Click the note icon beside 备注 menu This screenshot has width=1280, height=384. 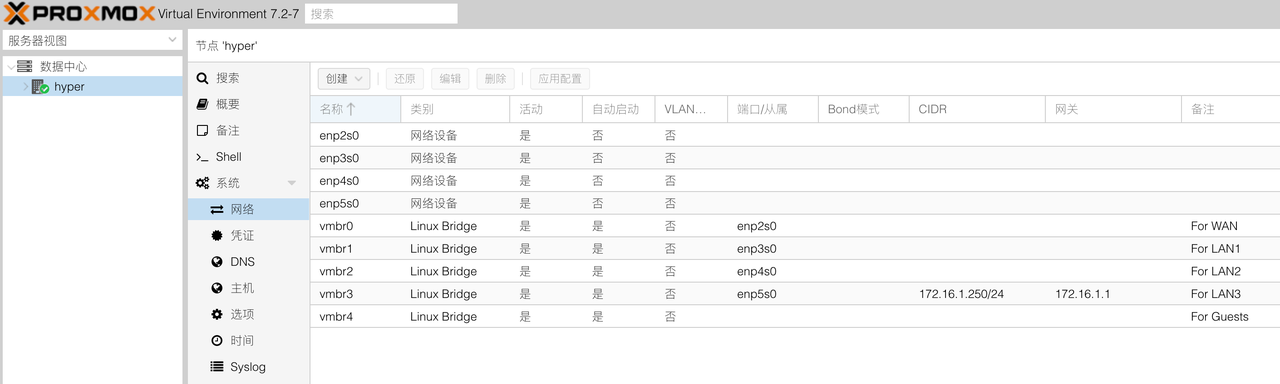click(202, 131)
